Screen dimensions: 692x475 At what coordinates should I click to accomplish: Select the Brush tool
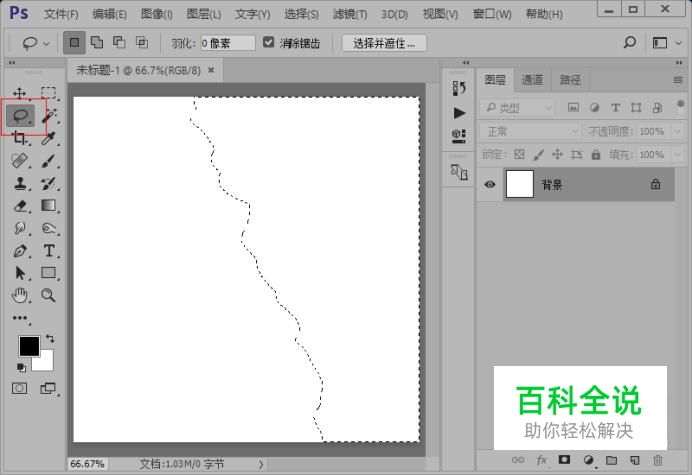point(49,161)
